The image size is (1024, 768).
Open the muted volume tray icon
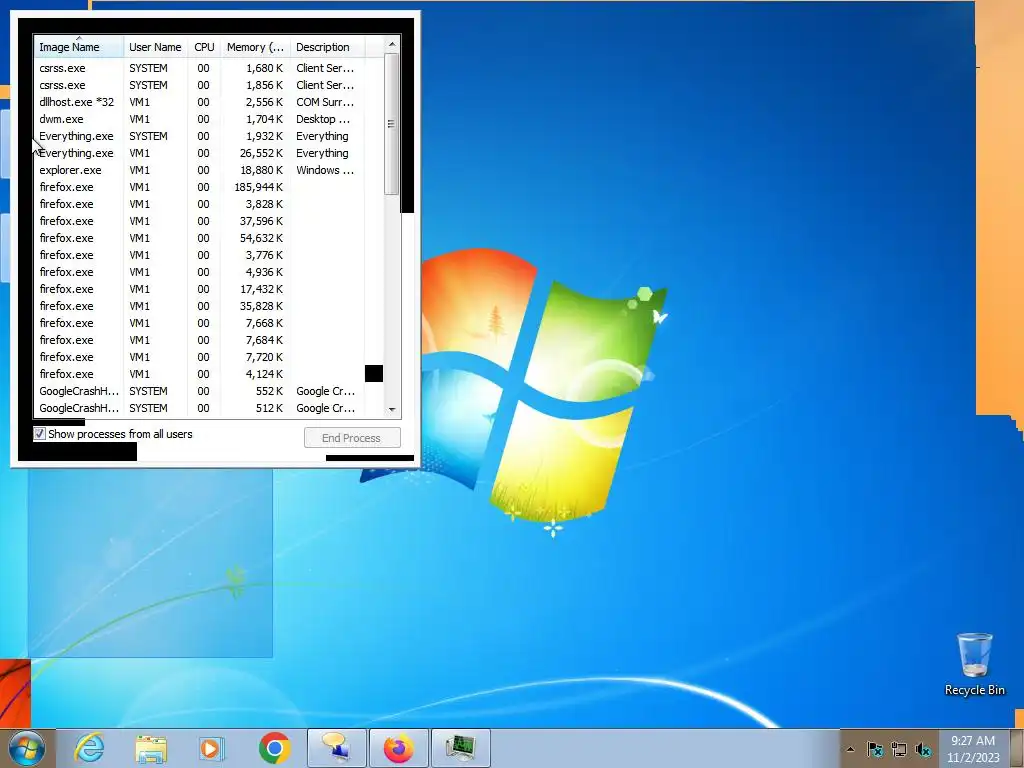(x=923, y=749)
